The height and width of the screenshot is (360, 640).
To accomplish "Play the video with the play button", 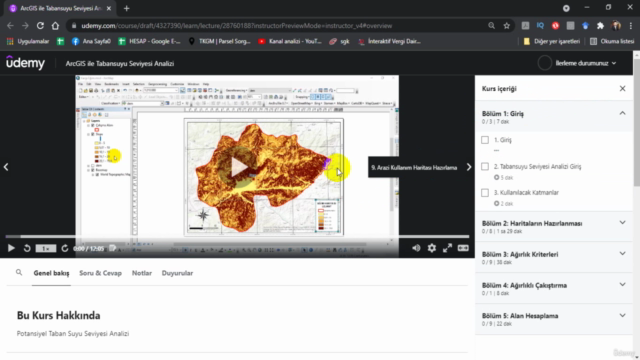I will click(11, 248).
